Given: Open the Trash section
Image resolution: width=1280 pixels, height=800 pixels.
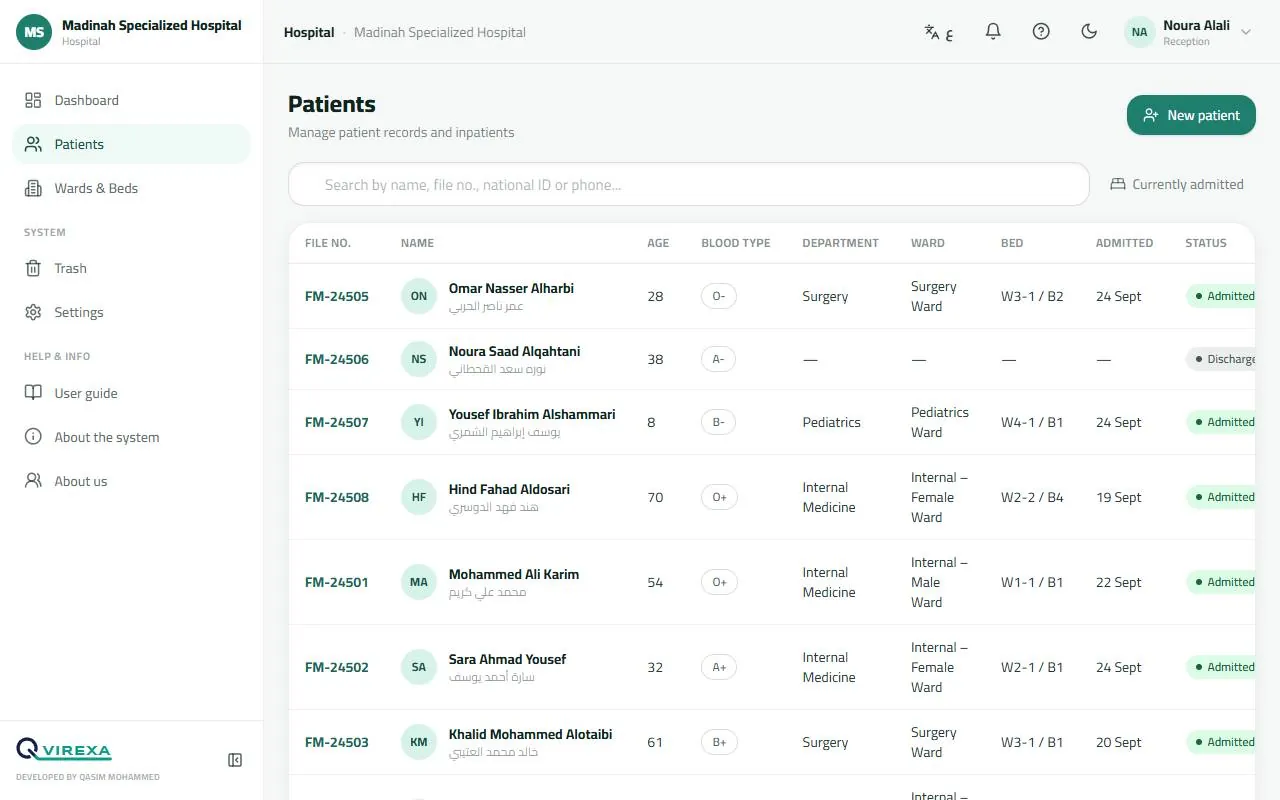Looking at the screenshot, I should (x=131, y=268).
